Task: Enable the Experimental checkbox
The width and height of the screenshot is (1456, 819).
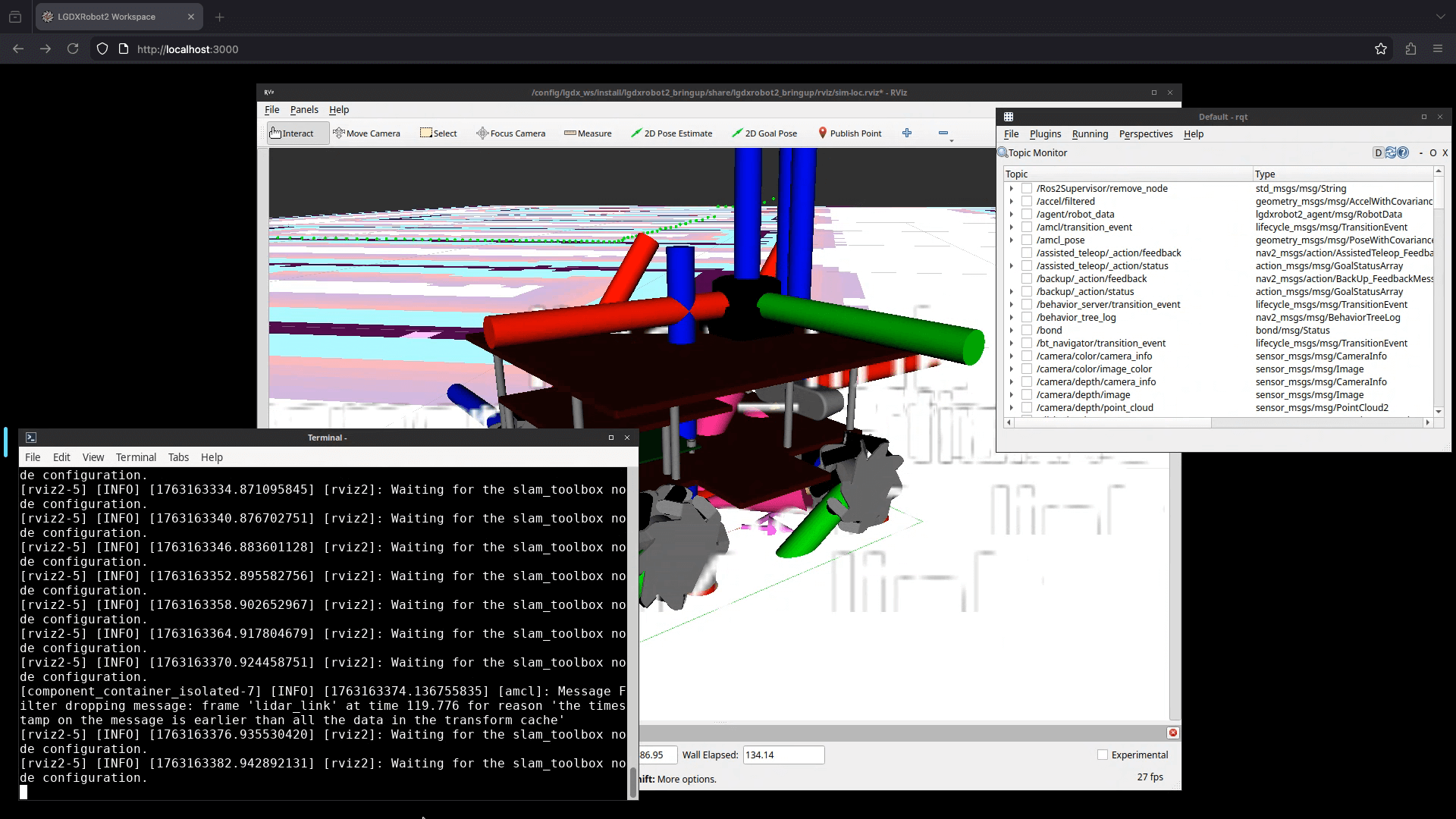Action: coord(1101,755)
